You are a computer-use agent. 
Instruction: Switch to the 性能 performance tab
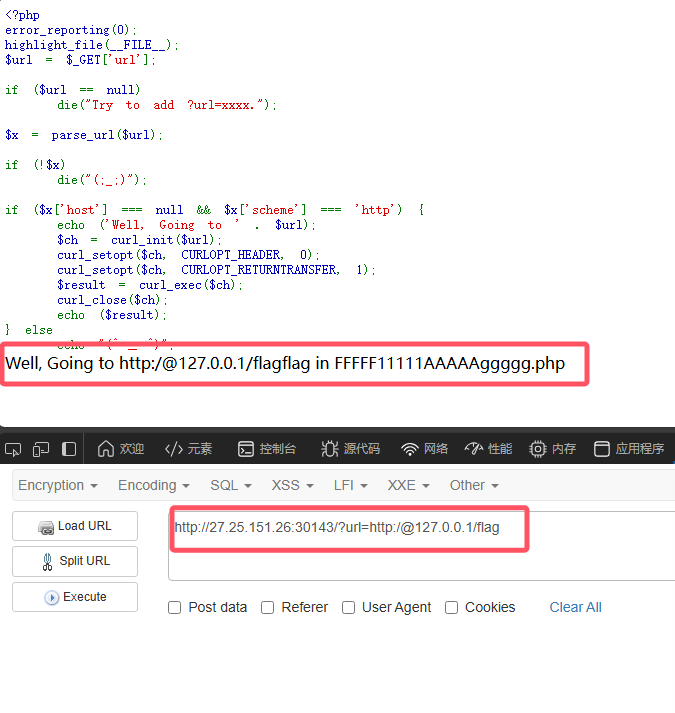click(x=489, y=449)
